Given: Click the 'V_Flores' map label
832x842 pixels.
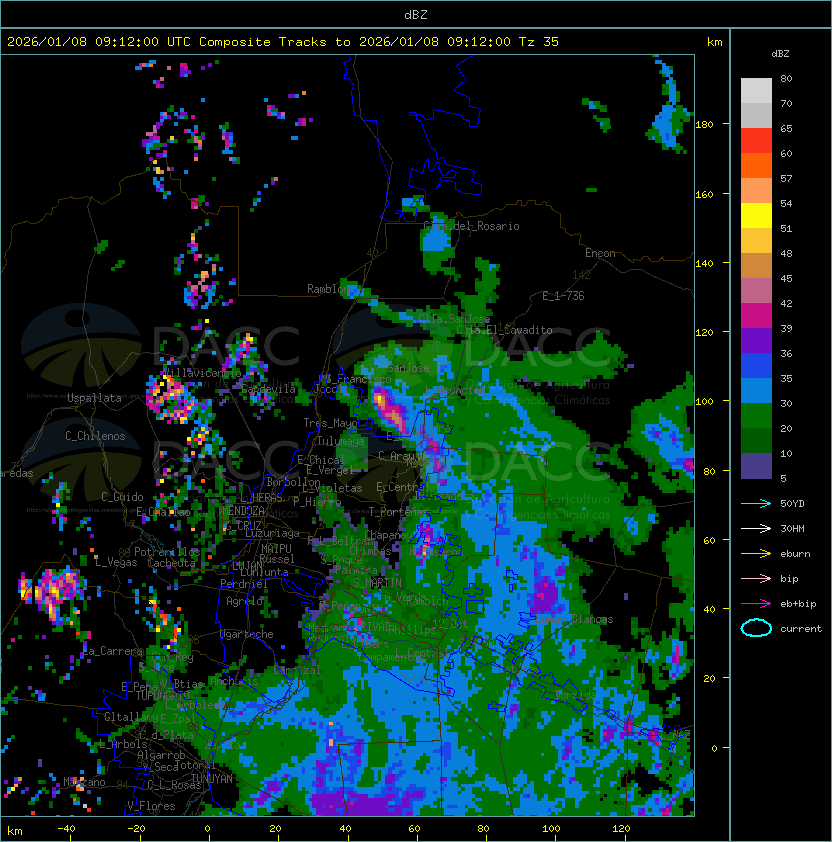Looking at the screenshot, I should click(x=151, y=806).
